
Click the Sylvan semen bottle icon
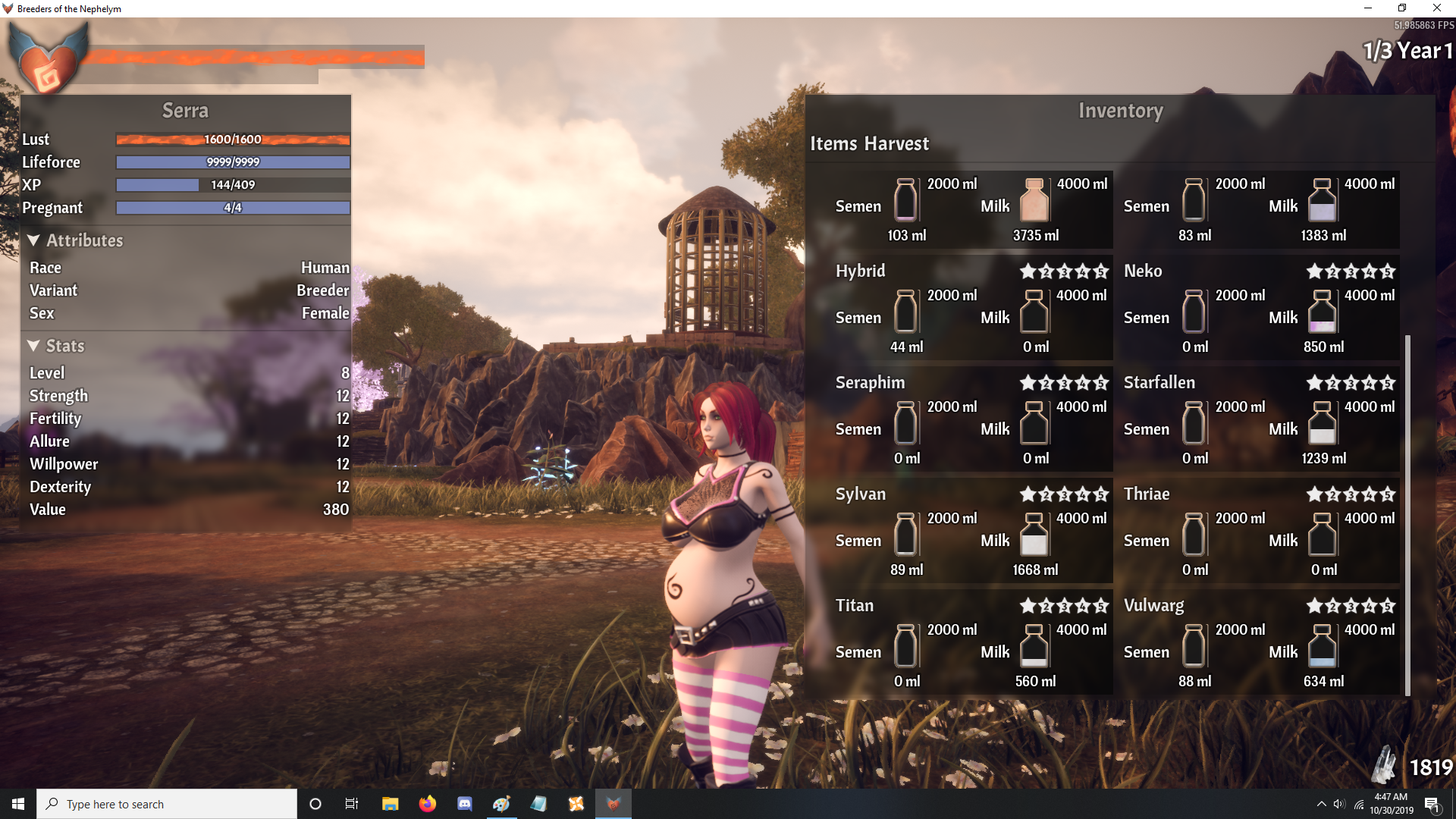tap(905, 534)
